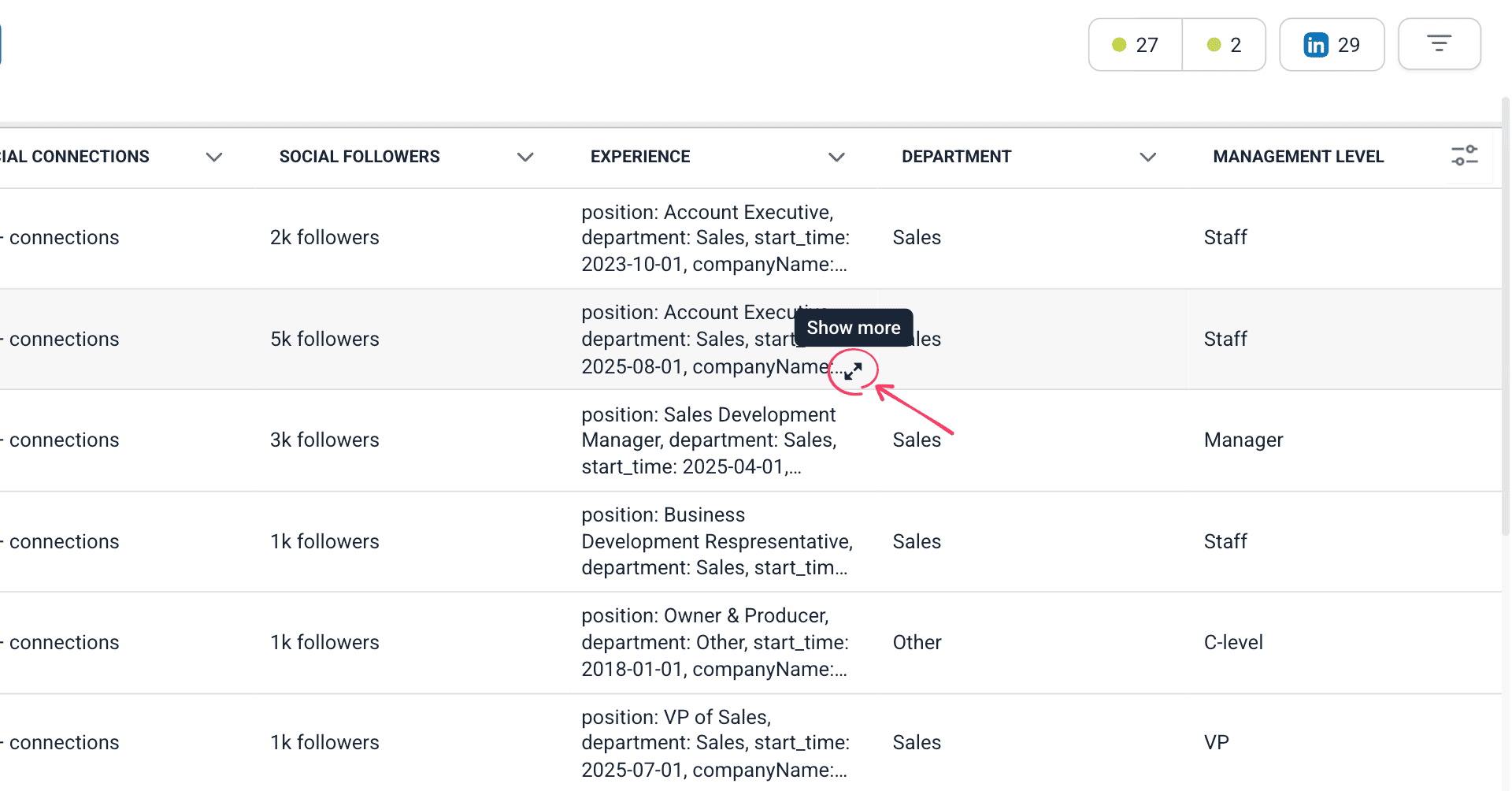Select the '5k followers' cell
The height and width of the screenshot is (791, 1512).
tap(324, 339)
